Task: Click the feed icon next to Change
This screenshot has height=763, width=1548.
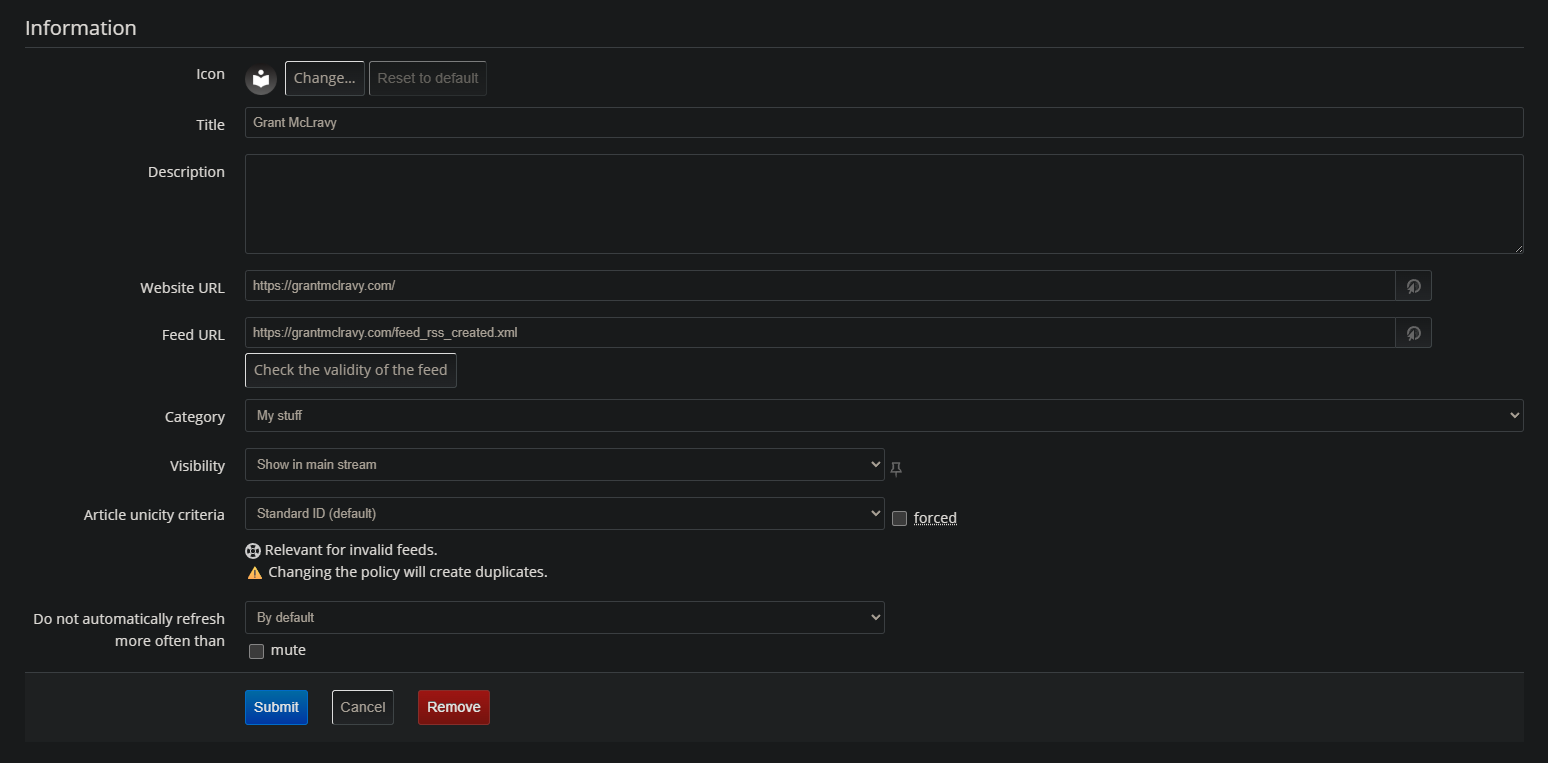Action: 261,78
